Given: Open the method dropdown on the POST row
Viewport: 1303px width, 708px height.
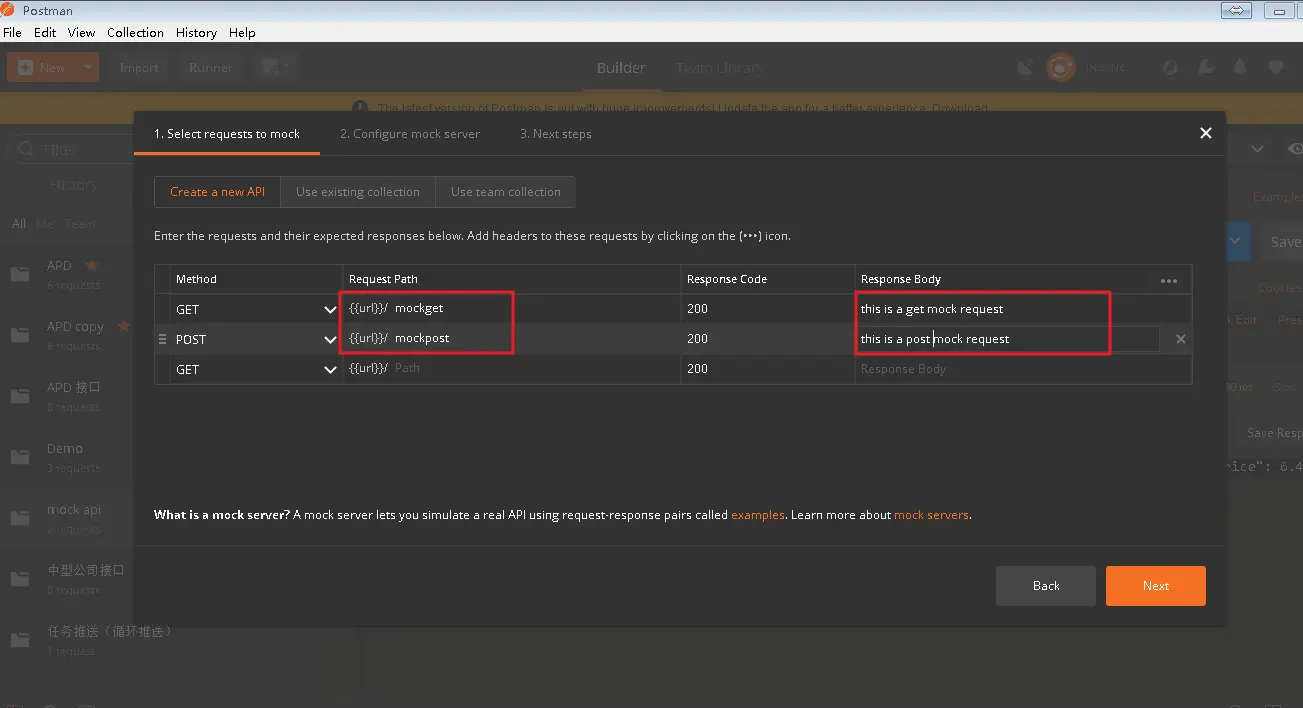Looking at the screenshot, I should pyautogui.click(x=330, y=340).
